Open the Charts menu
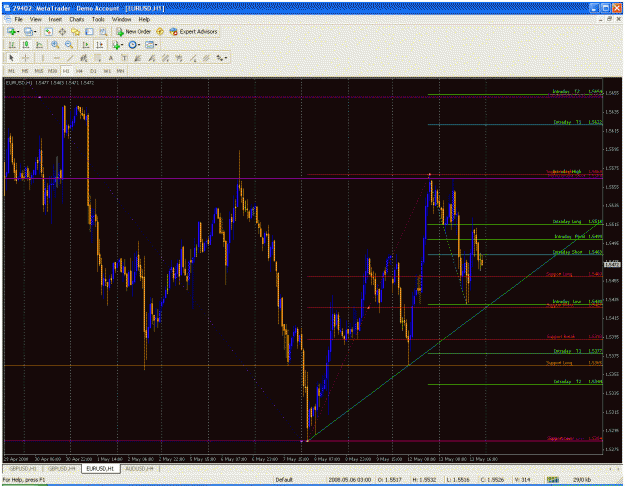This screenshot has width=625, height=486. click(x=77, y=19)
